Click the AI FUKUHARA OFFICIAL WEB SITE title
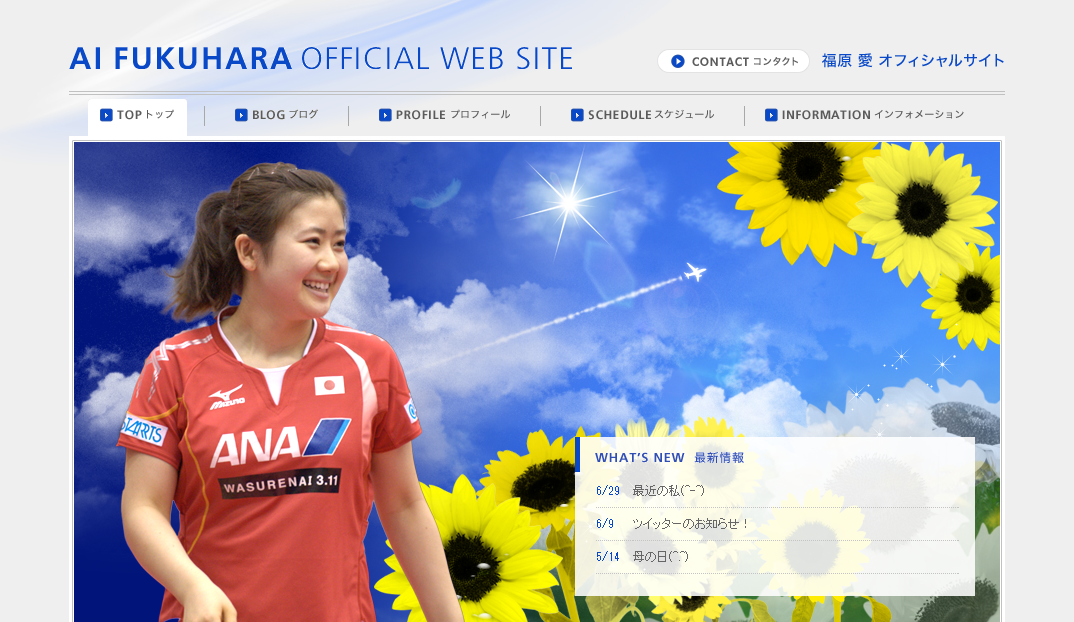This screenshot has height=622, width=1074. 321,59
